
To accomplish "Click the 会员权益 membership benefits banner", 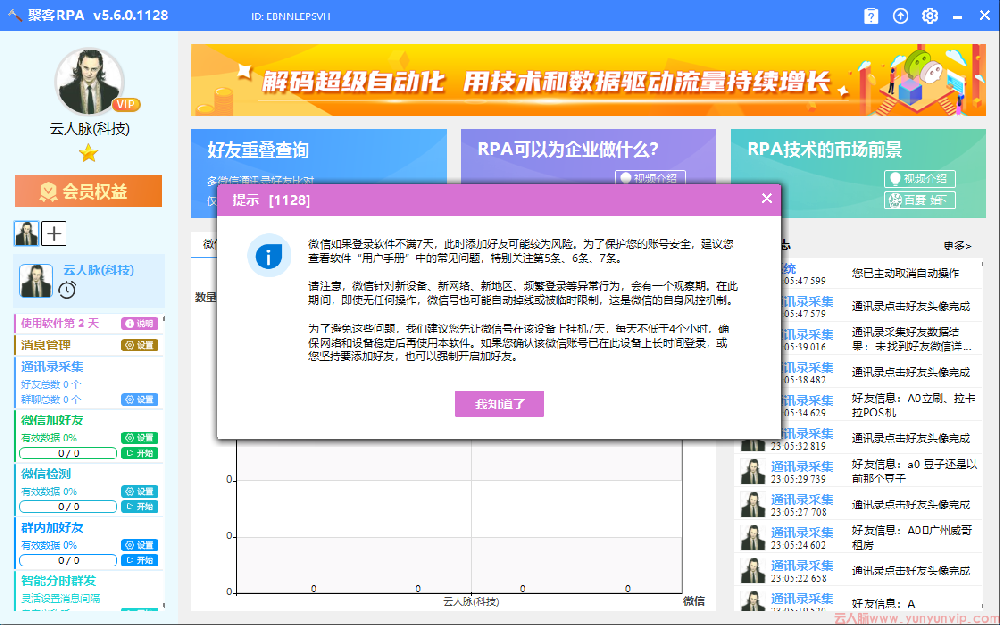I will click(90, 189).
